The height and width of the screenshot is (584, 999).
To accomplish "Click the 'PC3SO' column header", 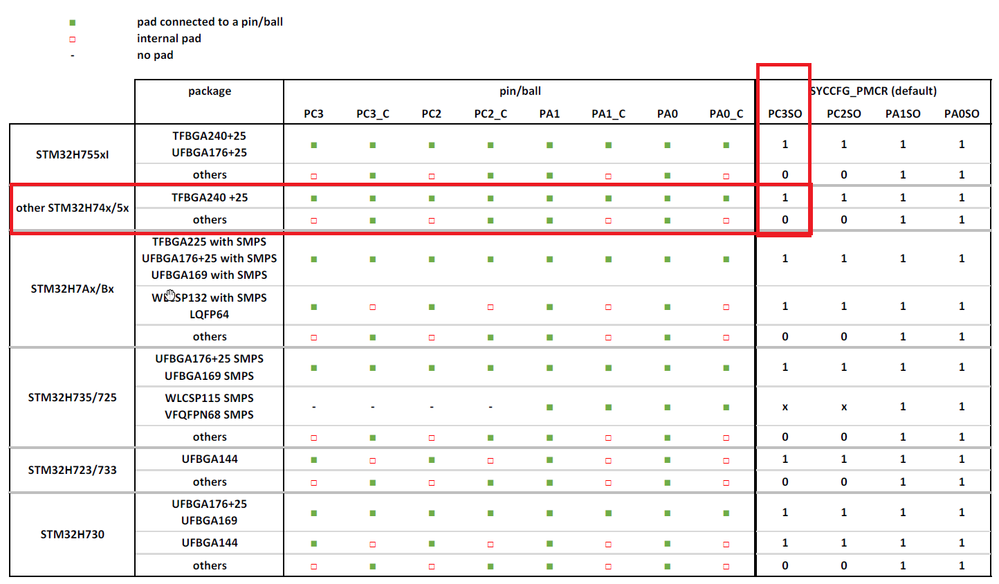I will tap(785, 114).
